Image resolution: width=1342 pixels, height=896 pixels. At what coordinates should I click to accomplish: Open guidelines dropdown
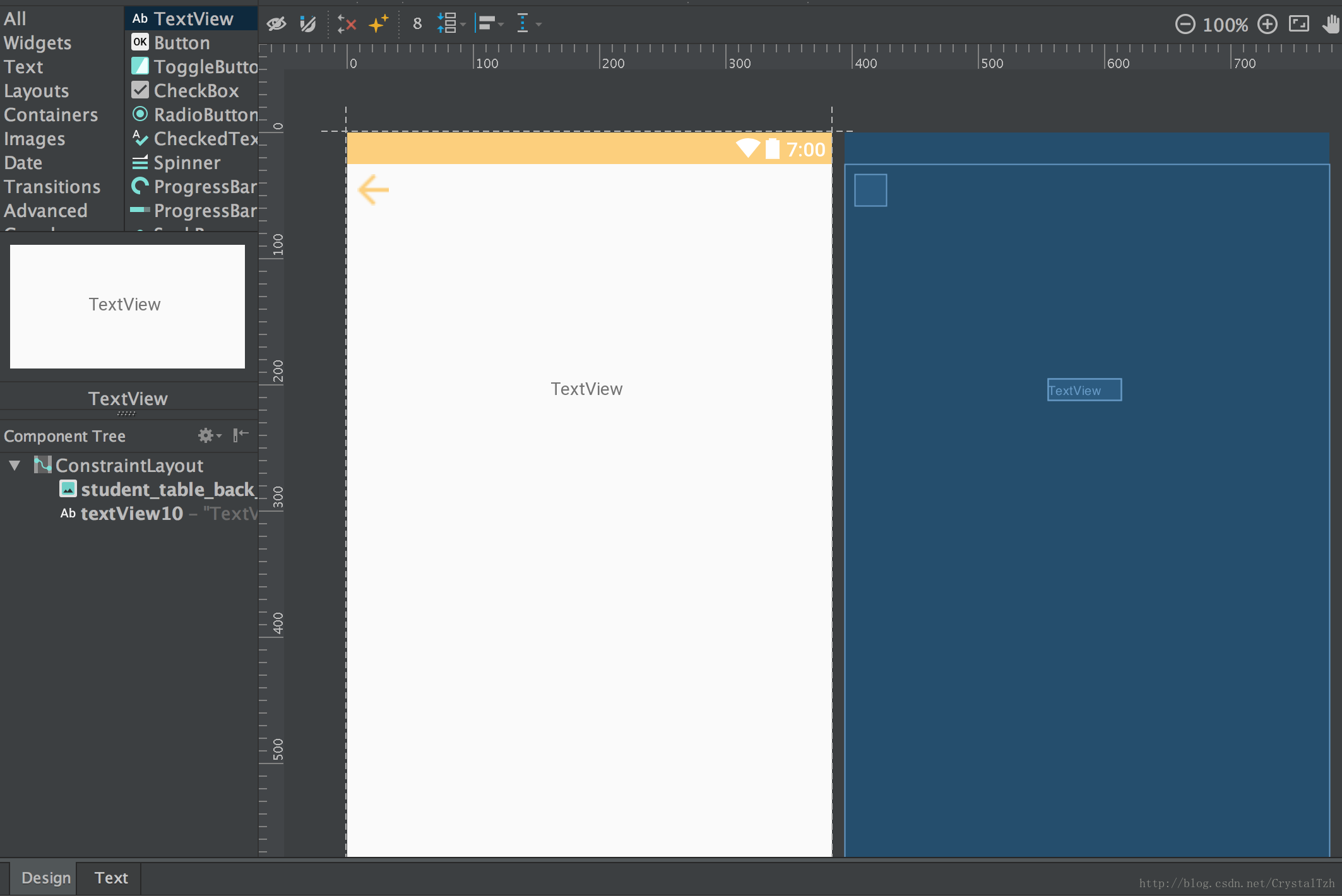(528, 24)
